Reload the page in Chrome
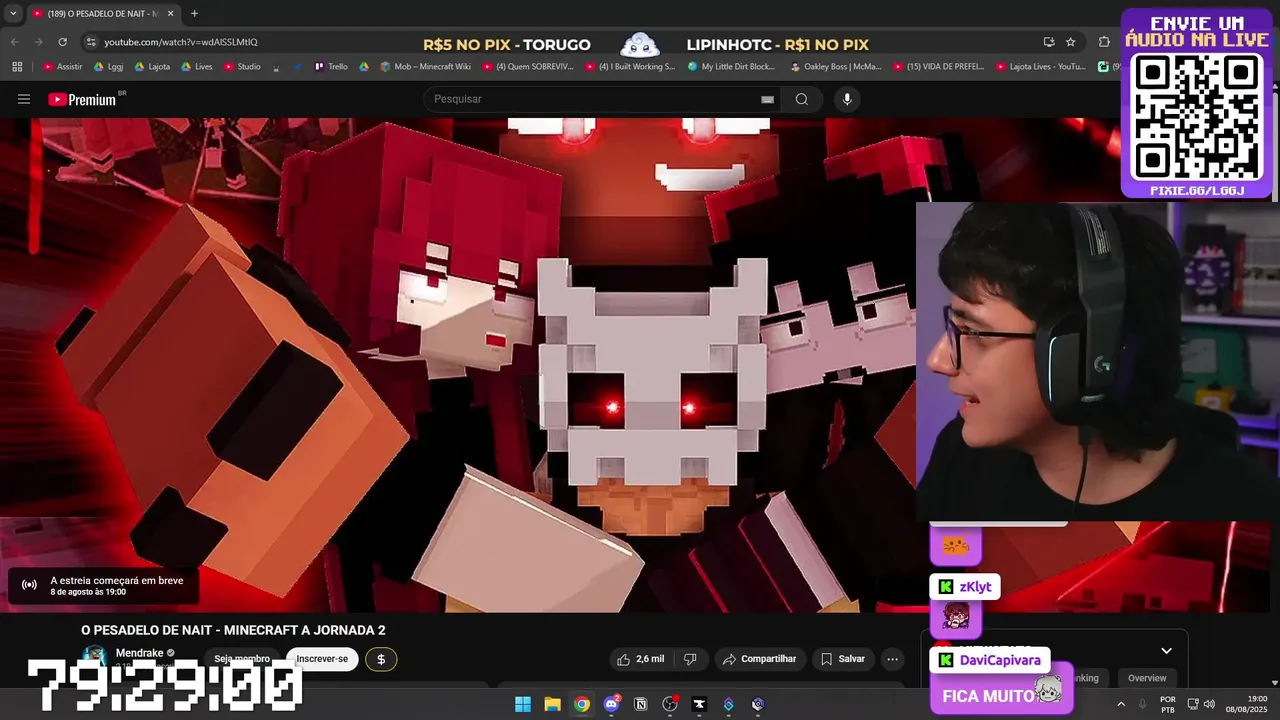Viewport: 1280px width, 720px height. 62,42
